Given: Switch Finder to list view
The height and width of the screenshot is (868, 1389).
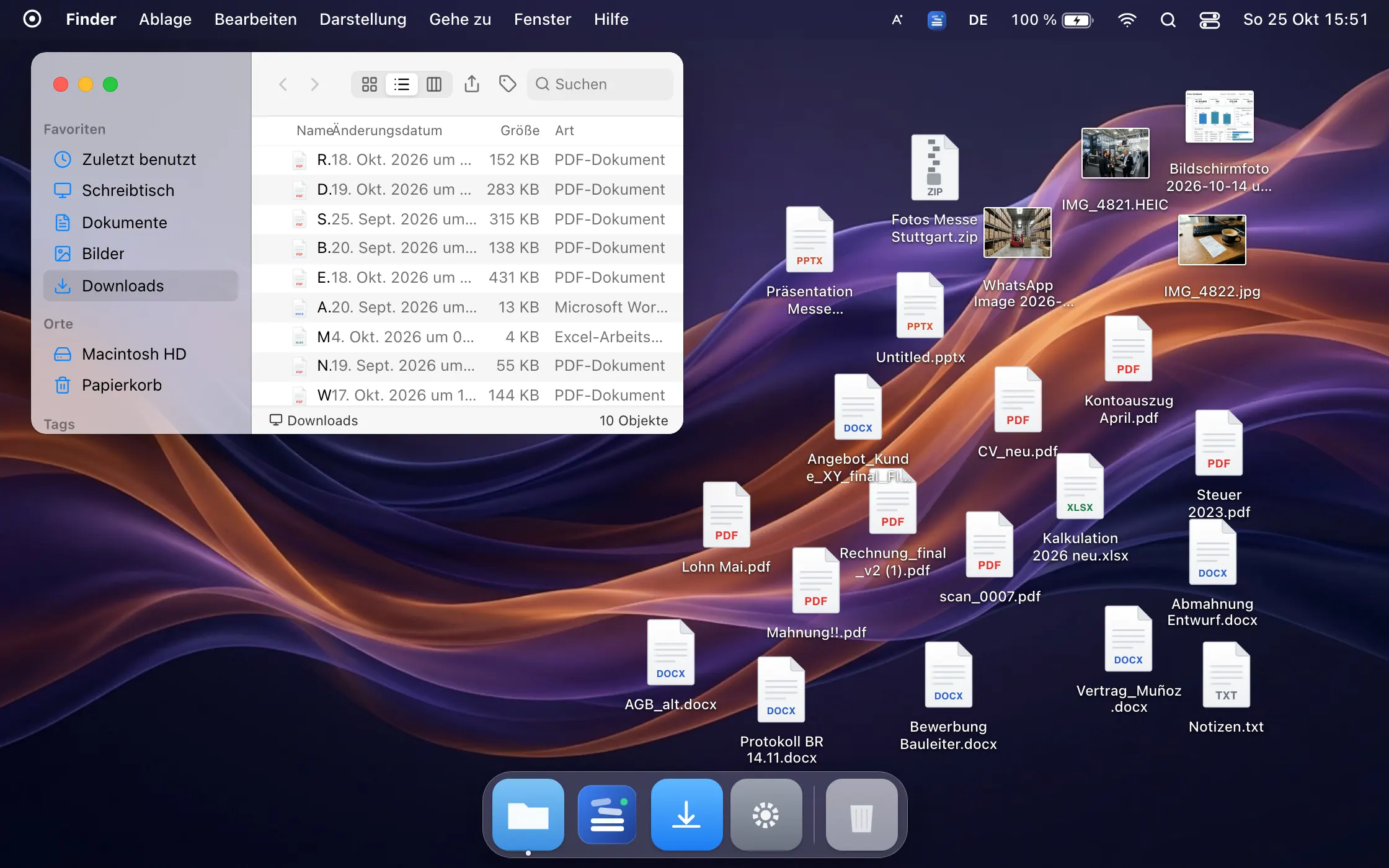Looking at the screenshot, I should pos(402,84).
